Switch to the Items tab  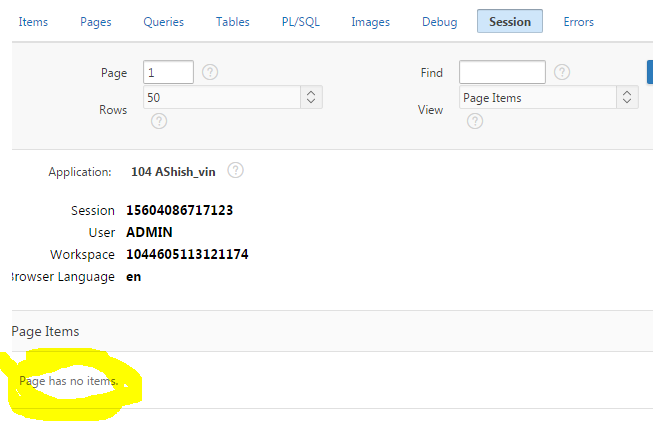[x=33, y=21]
